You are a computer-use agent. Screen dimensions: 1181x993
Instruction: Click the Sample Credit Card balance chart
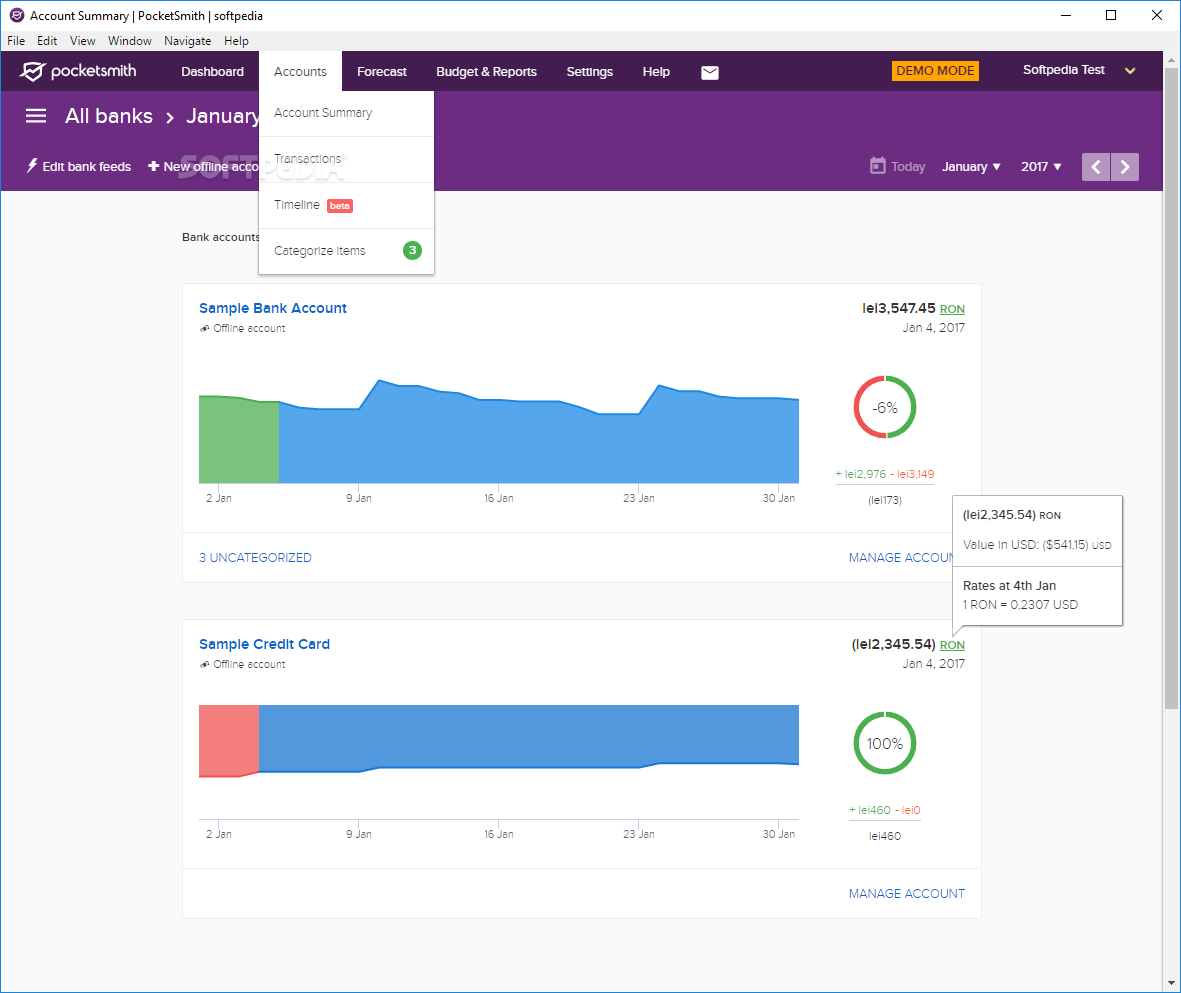(x=499, y=741)
